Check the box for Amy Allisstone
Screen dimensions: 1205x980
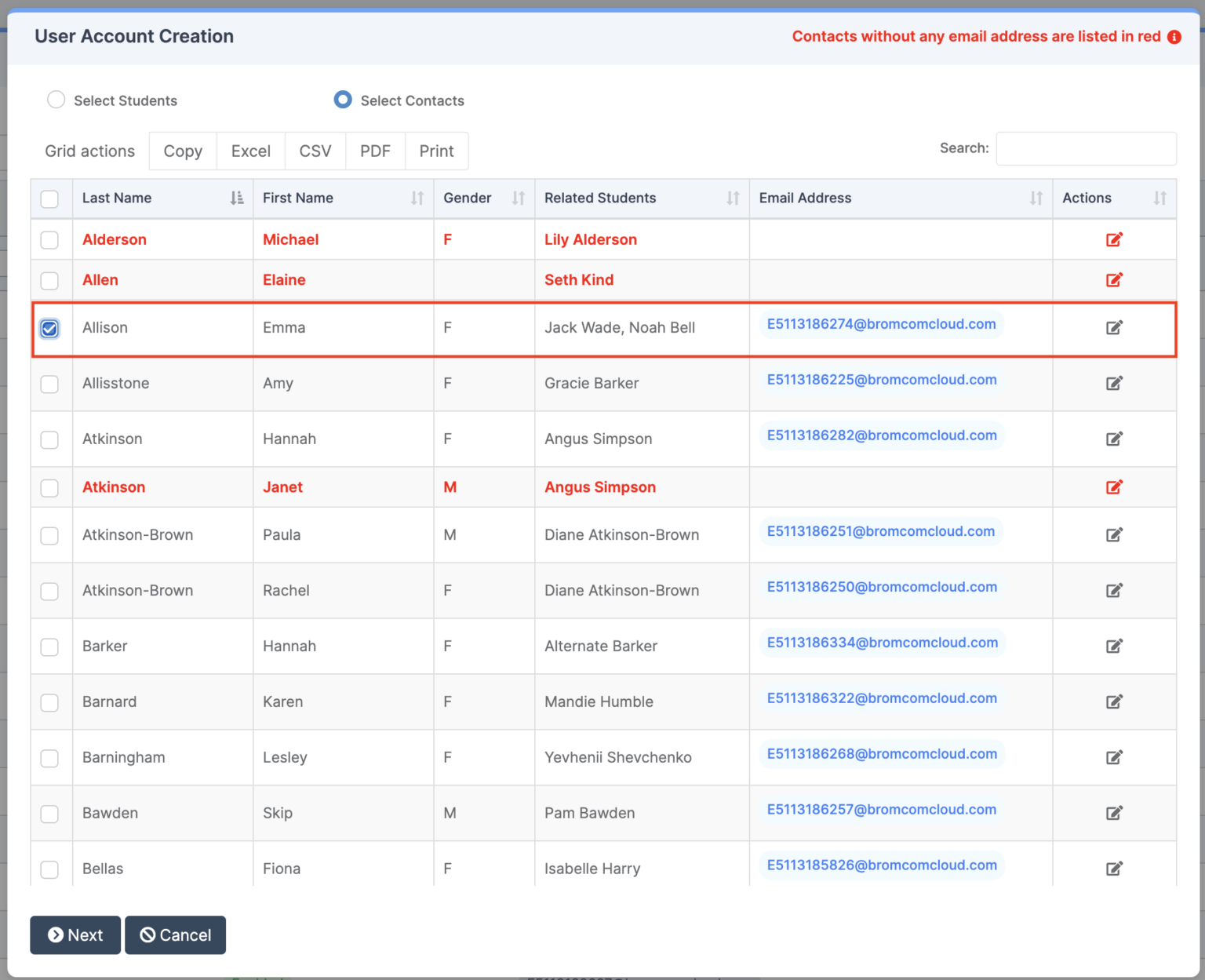(x=49, y=384)
